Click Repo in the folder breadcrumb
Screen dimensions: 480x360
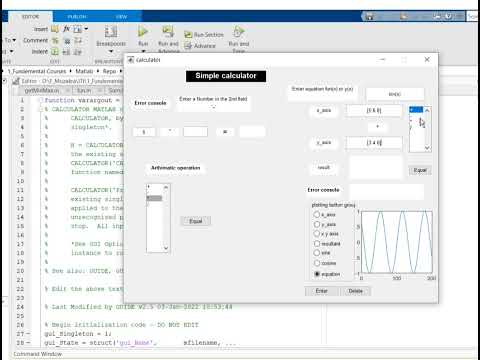(x=109, y=71)
